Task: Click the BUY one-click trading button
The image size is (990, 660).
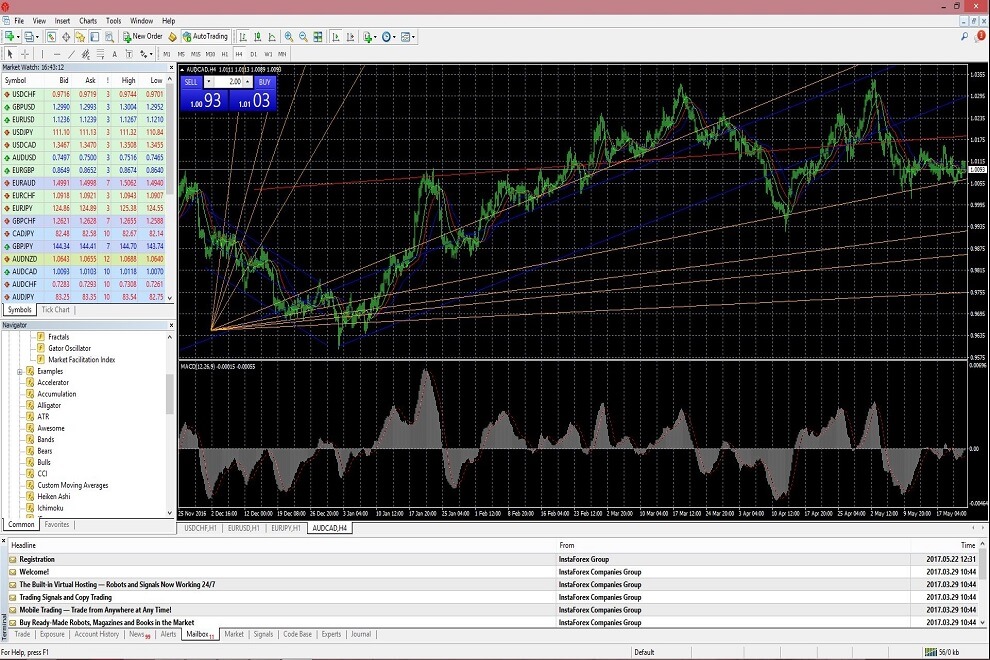Action: pos(265,81)
